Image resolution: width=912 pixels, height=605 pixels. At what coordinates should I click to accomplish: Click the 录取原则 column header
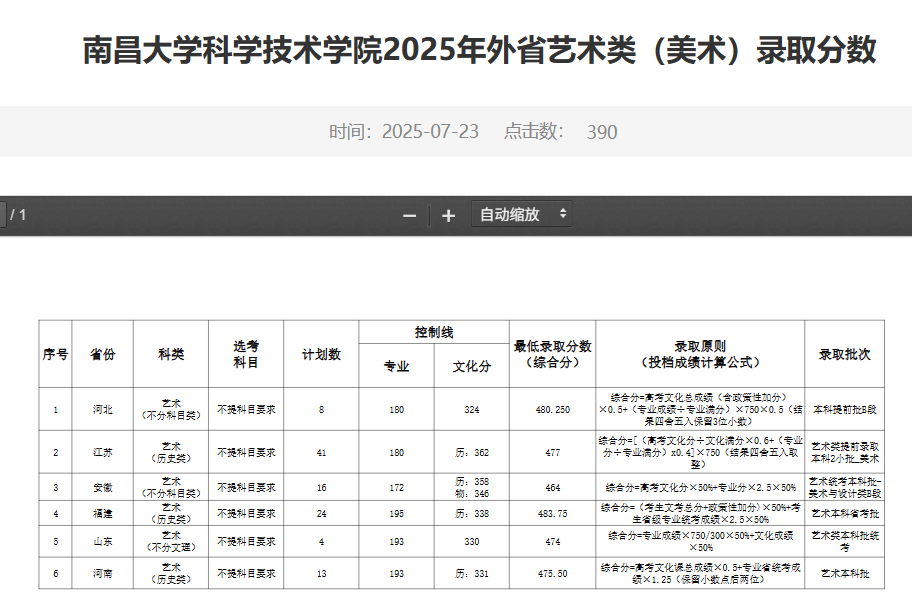[700, 354]
